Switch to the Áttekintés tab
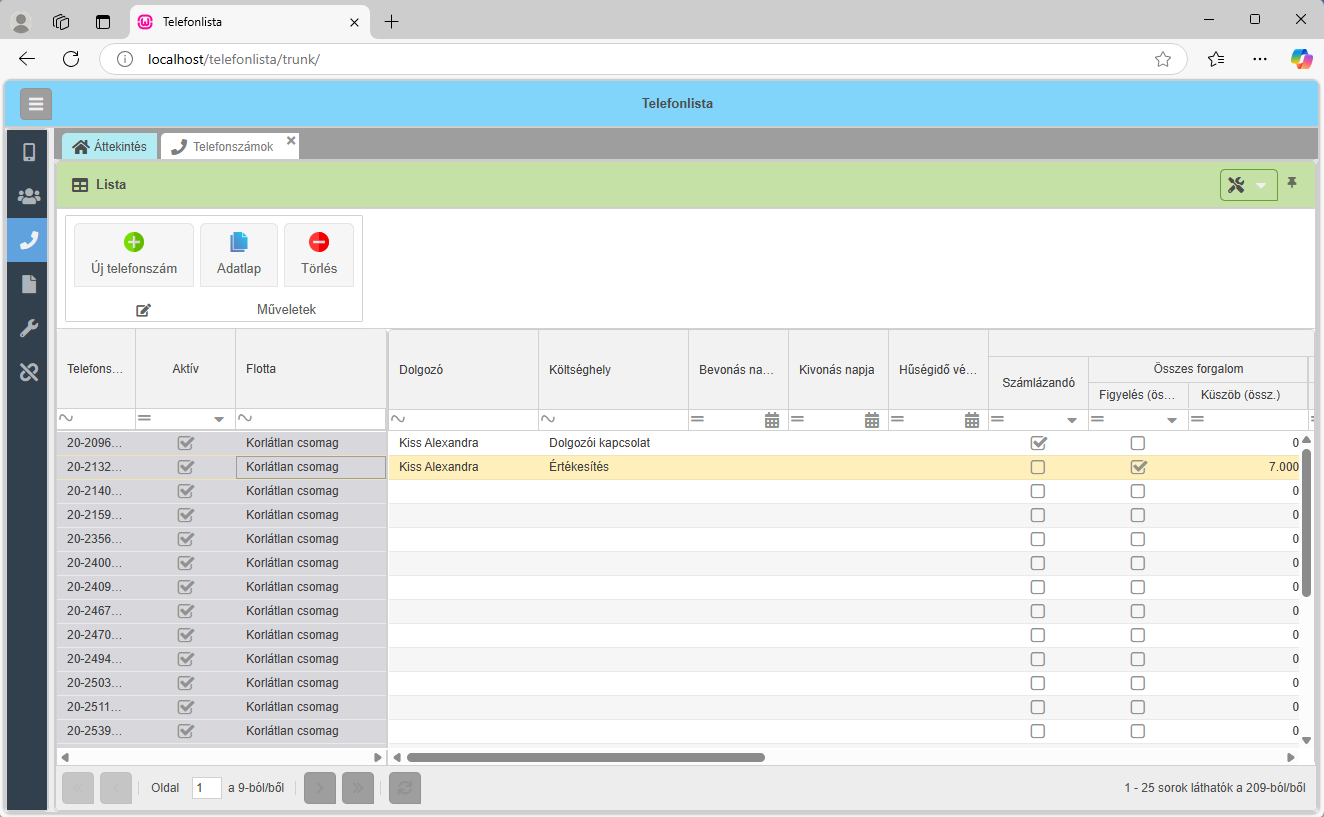Viewport: 1324px width, 817px height. [110, 147]
